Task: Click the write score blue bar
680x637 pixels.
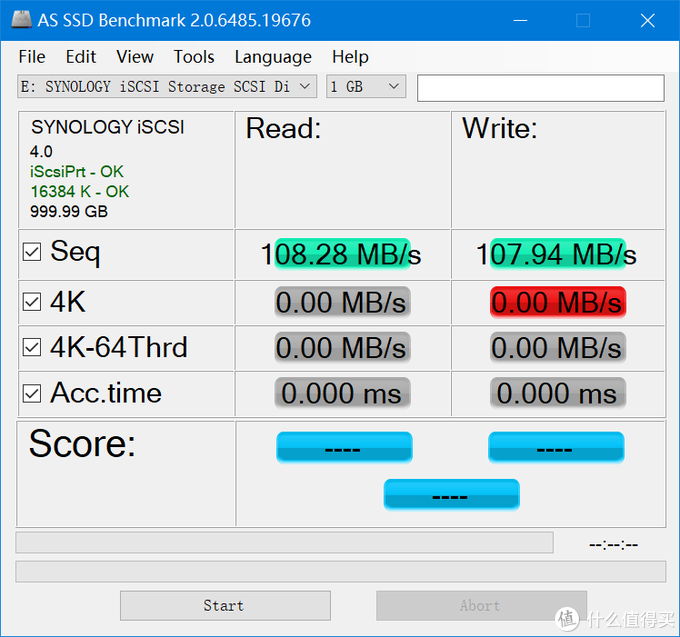Action: [x=556, y=447]
